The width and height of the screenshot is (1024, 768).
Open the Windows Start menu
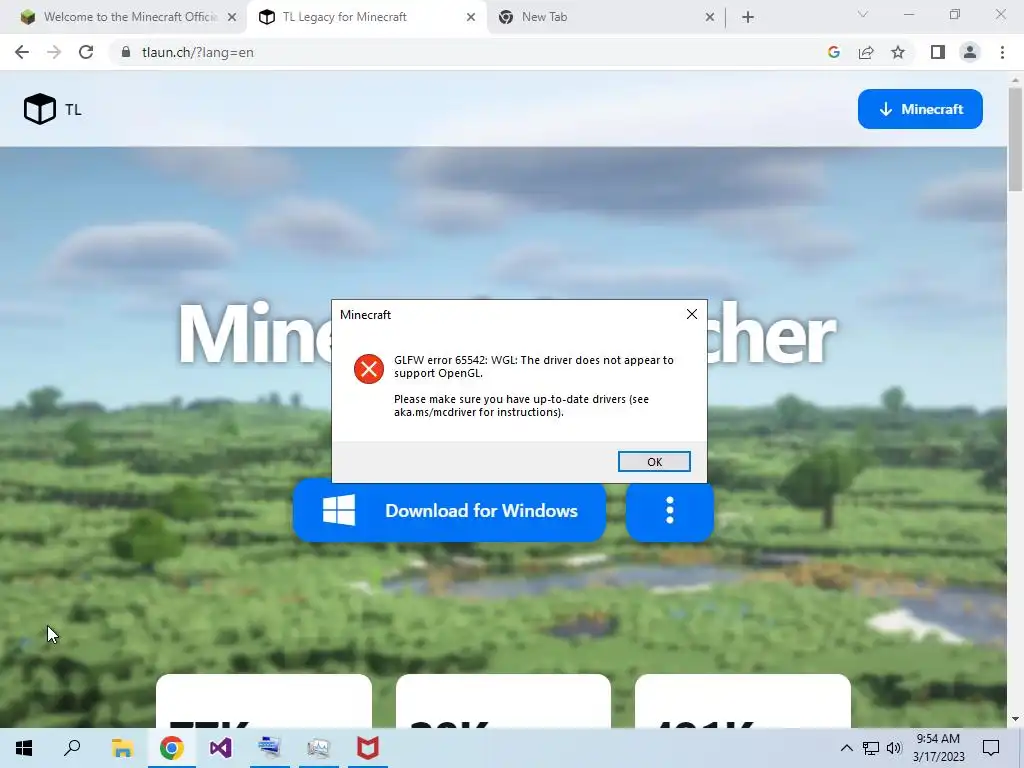tap(24, 748)
